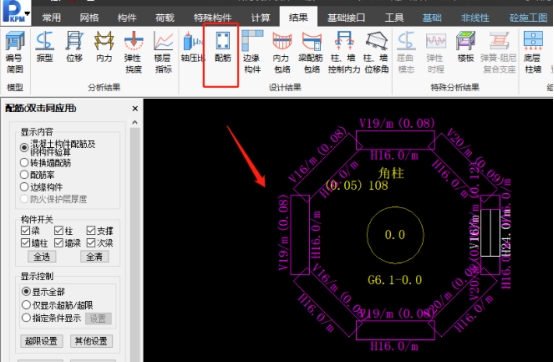
Task: Show the 位移 displacement results
Action: coord(75,47)
